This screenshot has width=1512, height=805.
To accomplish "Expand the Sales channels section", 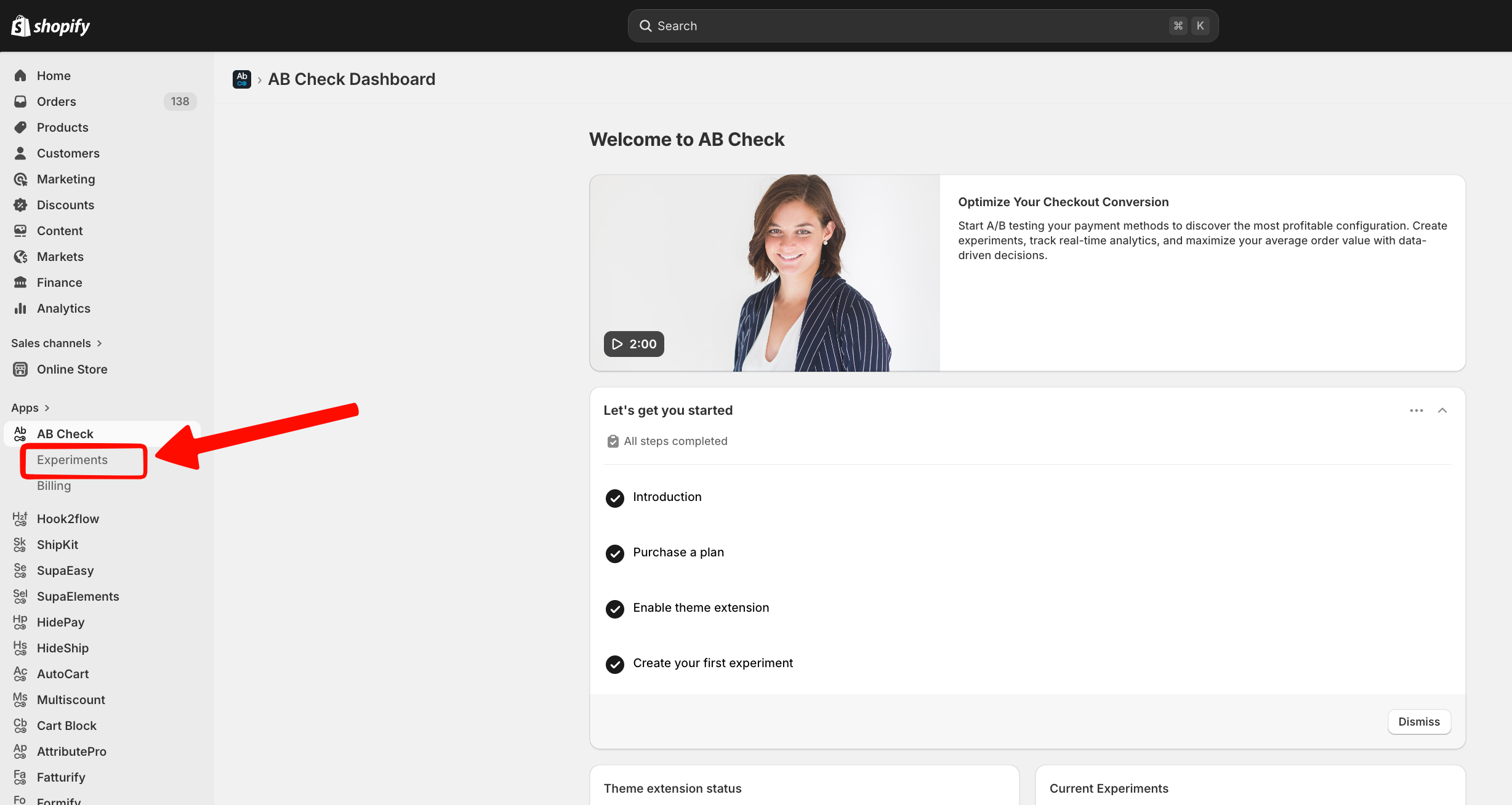I will pyautogui.click(x=99, y=343).
